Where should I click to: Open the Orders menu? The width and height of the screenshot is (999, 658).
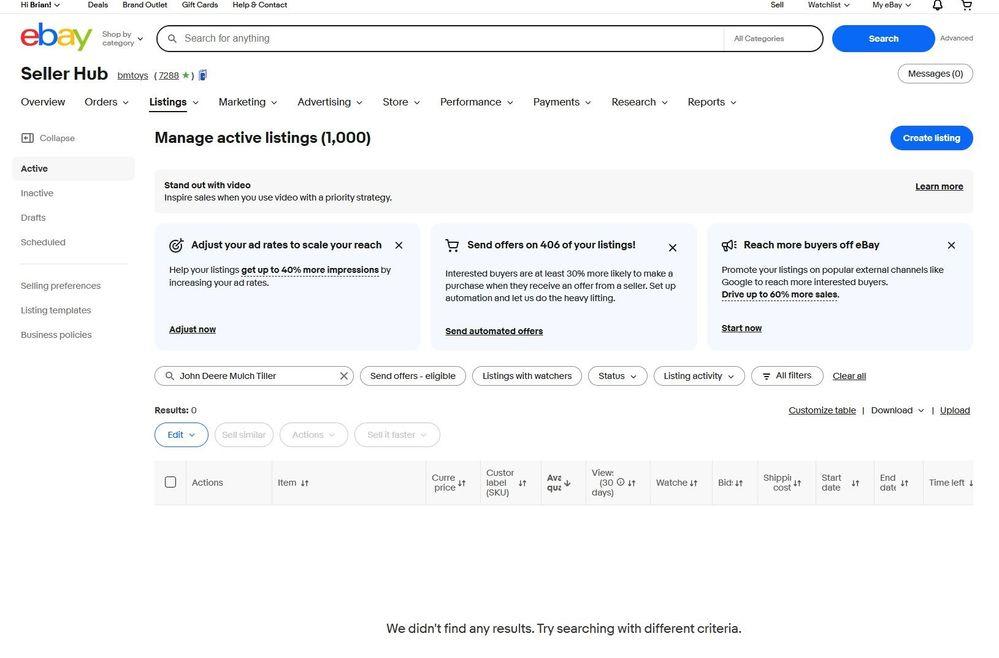coord(106,102)
